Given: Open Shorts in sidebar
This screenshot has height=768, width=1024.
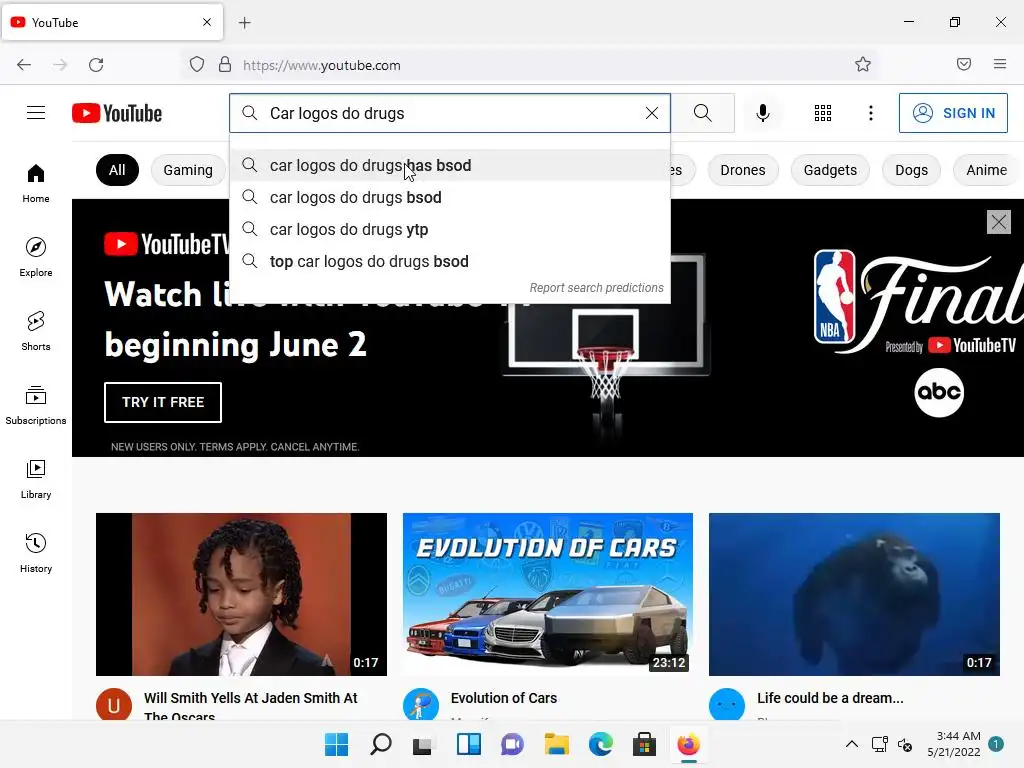Looking at the screenshot, I should (36, 331).
